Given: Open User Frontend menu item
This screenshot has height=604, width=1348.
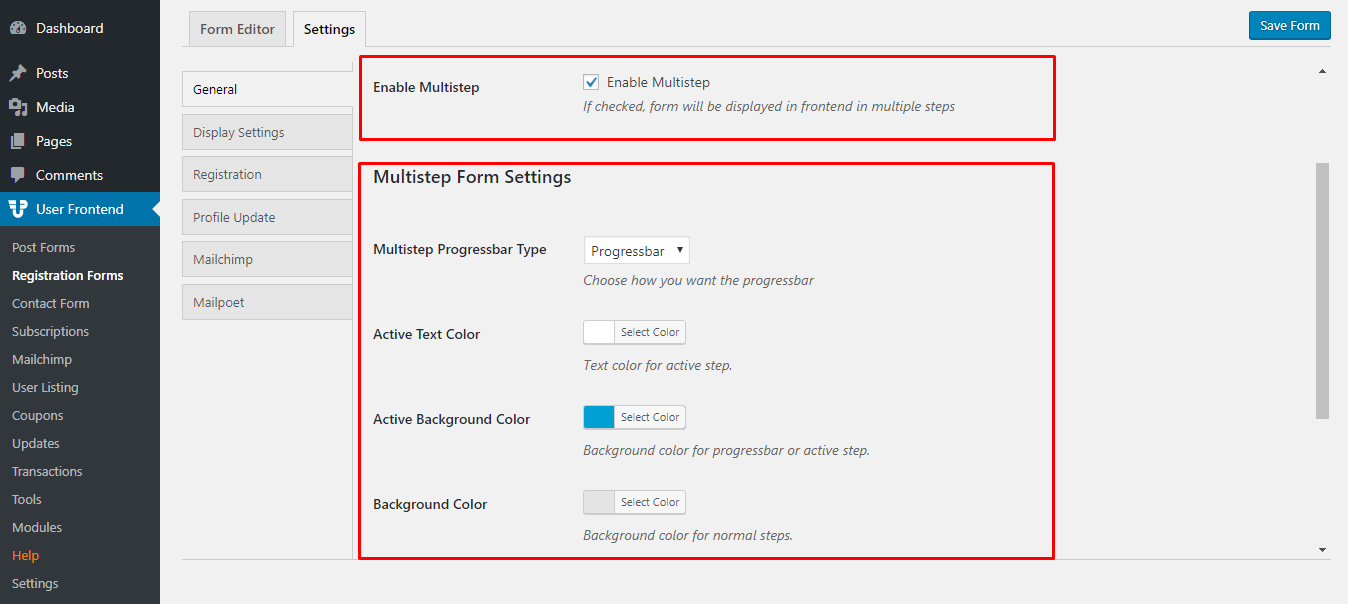Looking at the screenshot, I should pyautogui.click(x=80, y=209).
